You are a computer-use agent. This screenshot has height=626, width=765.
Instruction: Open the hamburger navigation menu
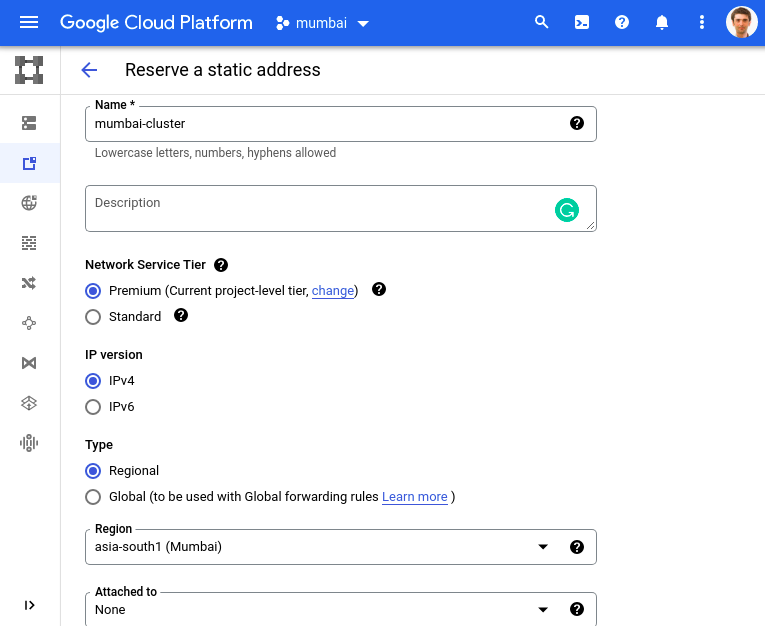[x=29, y=22]
